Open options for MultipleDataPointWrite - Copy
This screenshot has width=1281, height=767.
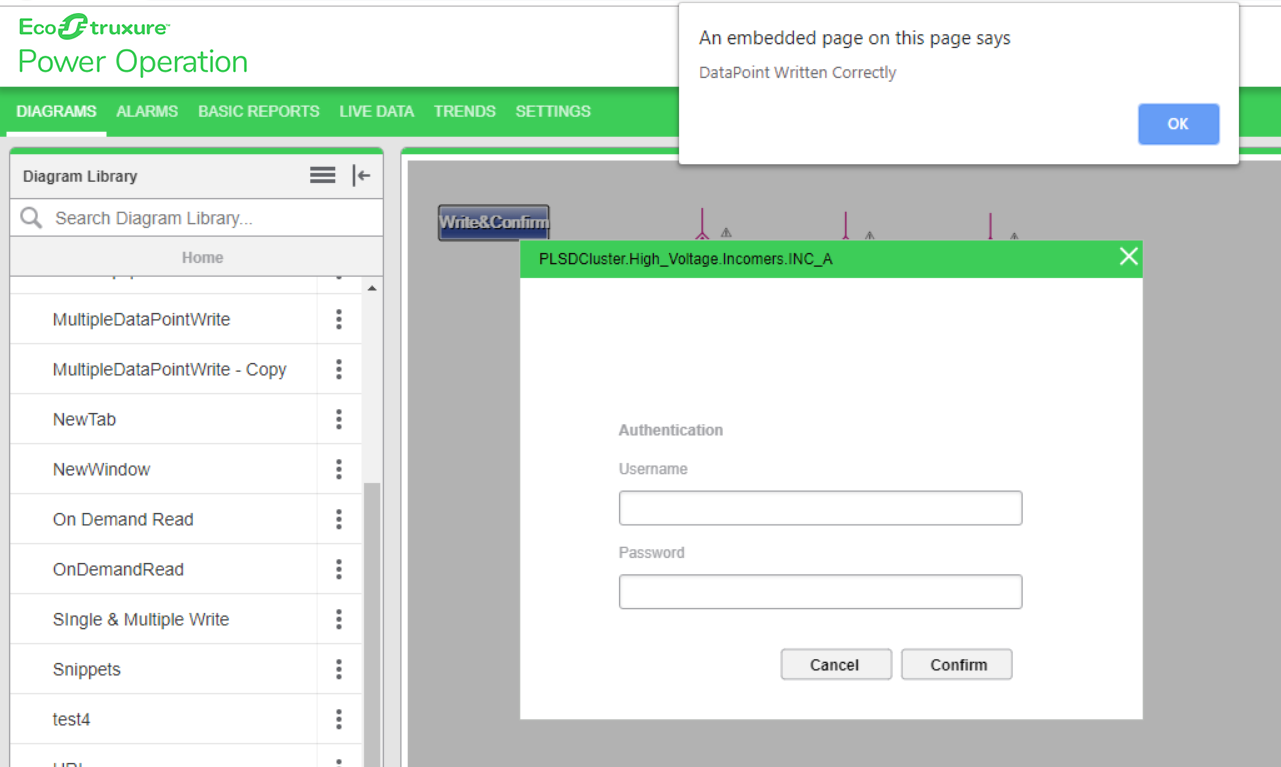tap(339, 370)
